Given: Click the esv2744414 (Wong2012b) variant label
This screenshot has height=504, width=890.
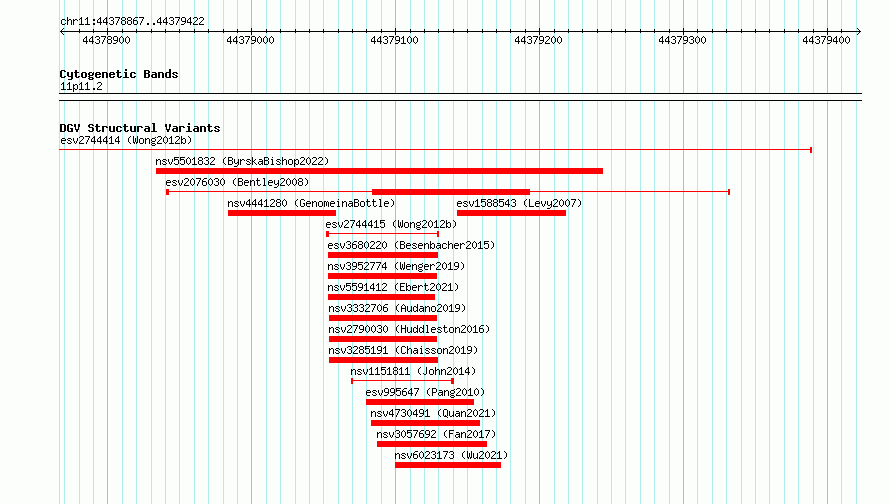Looking at the screenshot, I should pyautogui.click(x=126, y=140).
